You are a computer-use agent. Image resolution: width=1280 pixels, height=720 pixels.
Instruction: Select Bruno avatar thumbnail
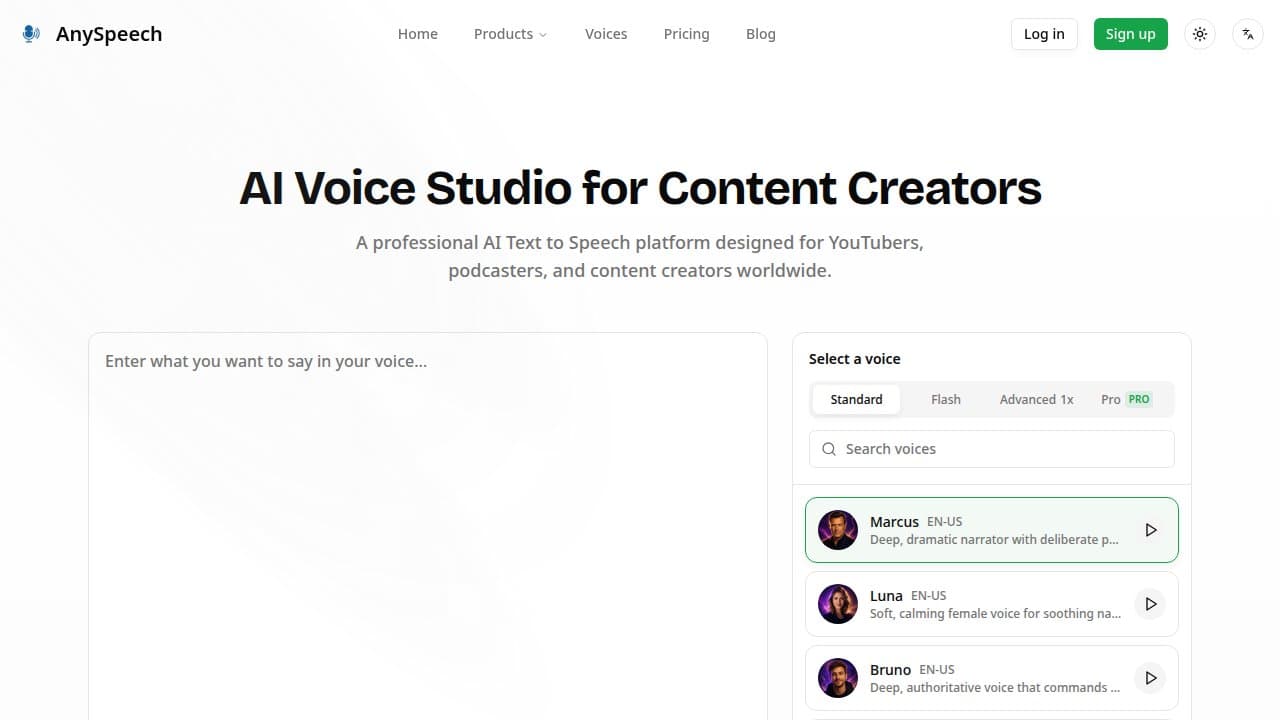click(838, 678)
